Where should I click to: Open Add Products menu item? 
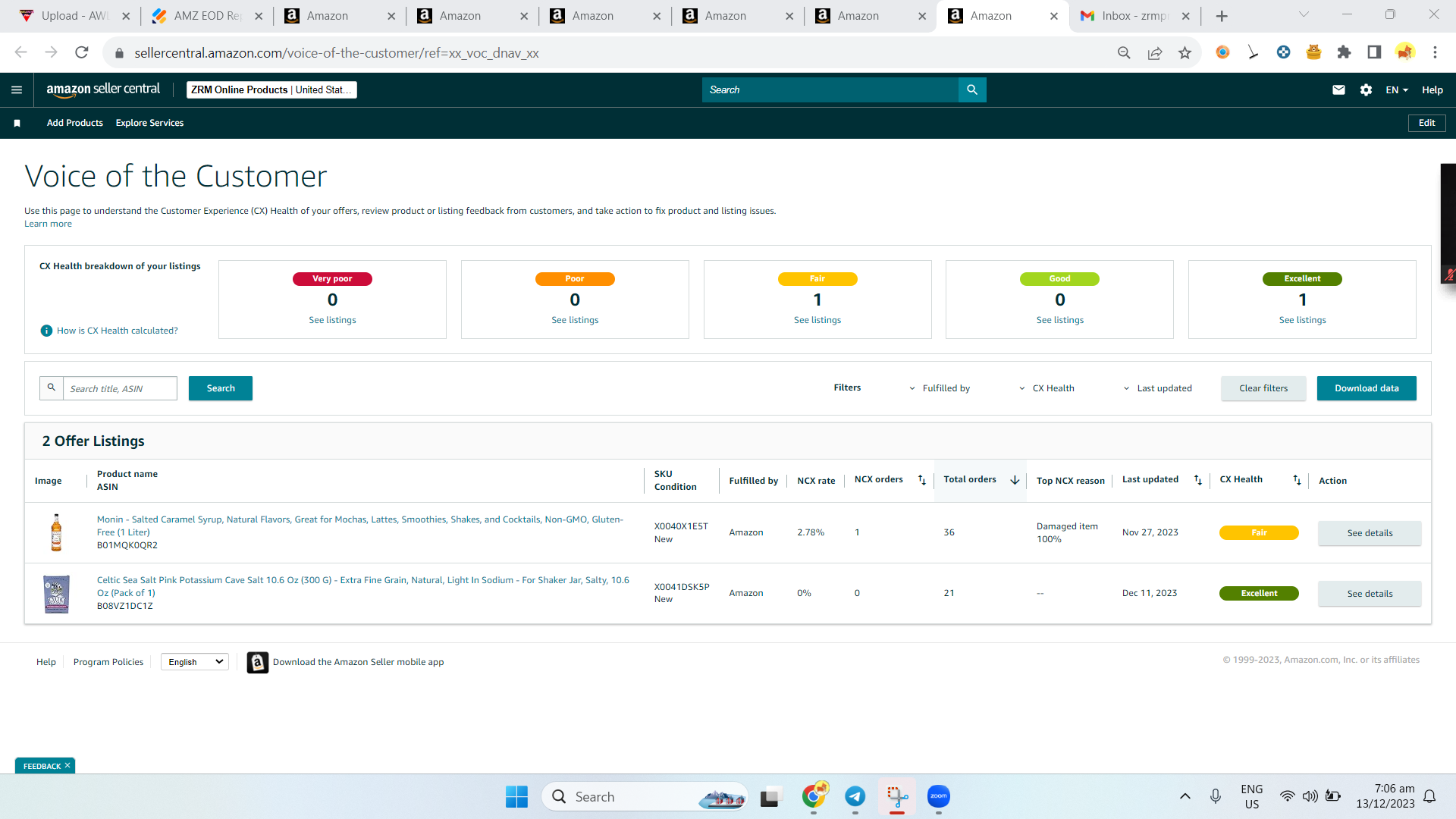click(75, 123)
